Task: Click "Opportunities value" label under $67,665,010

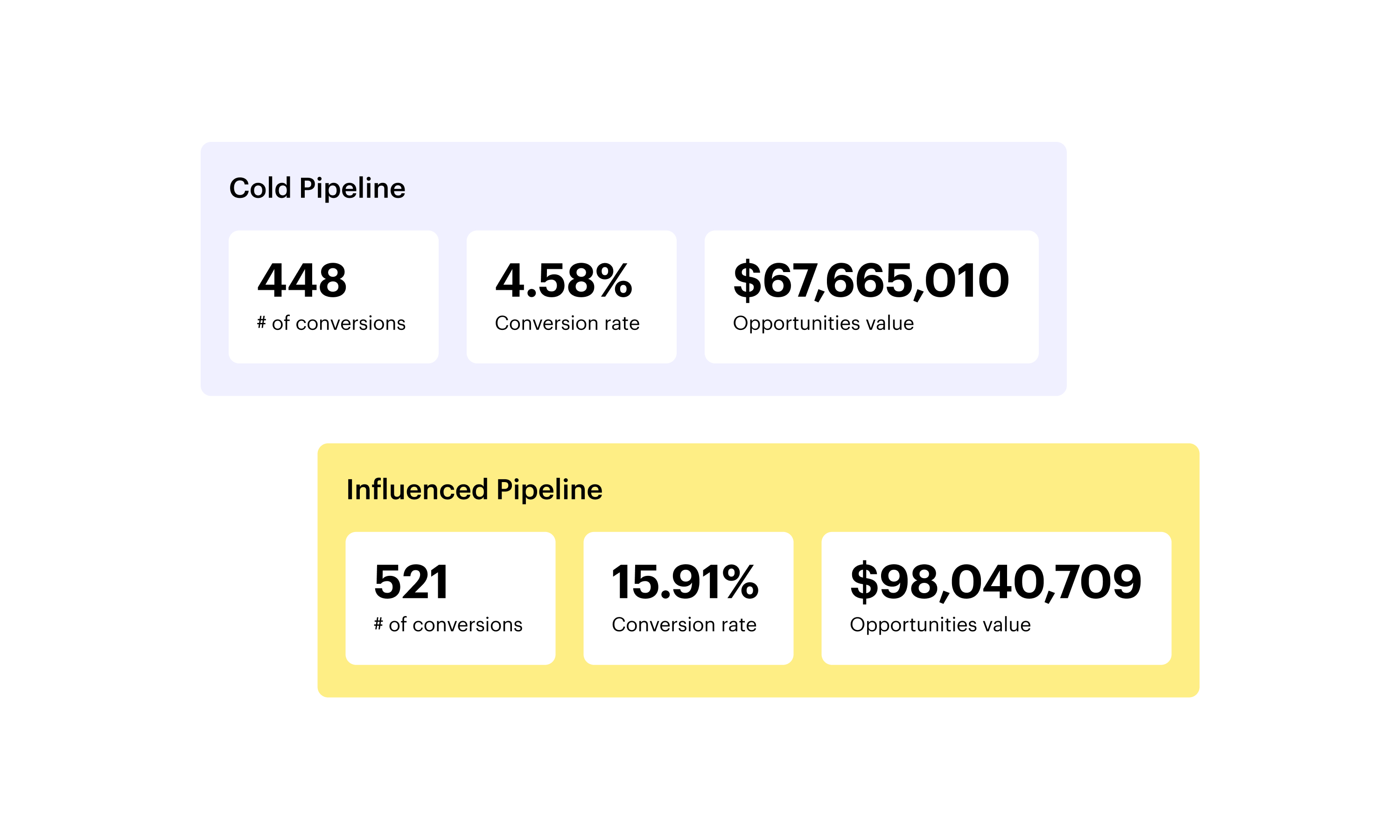Action: point(823,323)
